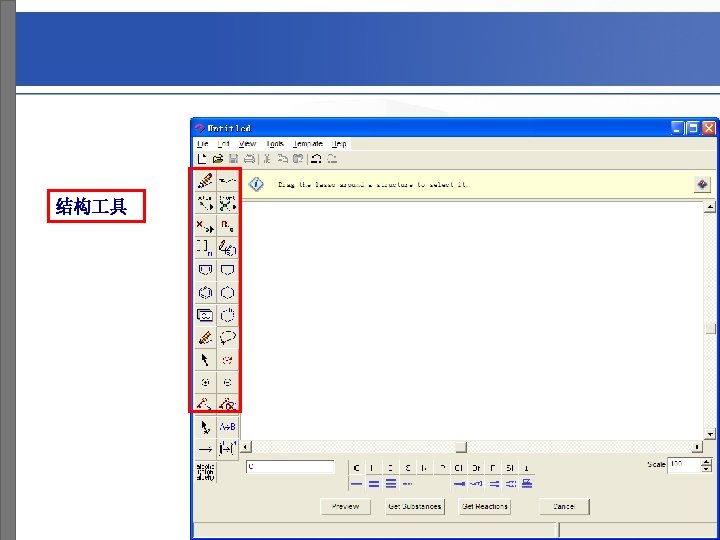Select the triple bond type
Screen dimensions: 720x540
(390, 484)
